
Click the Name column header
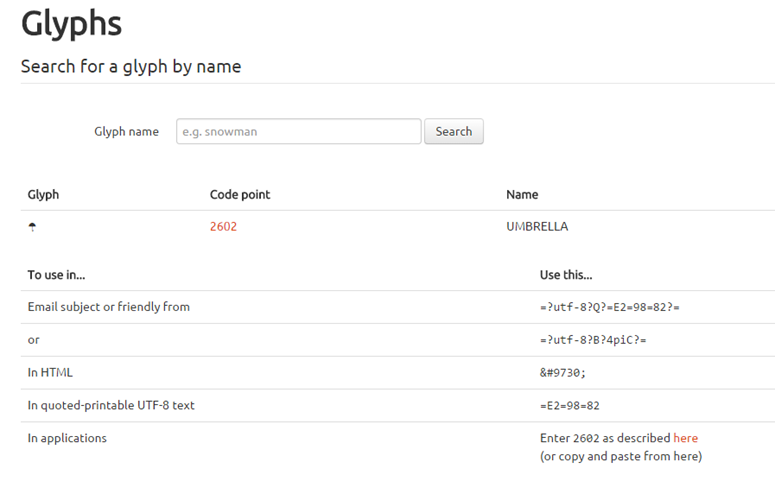click(x=522, y=195)
